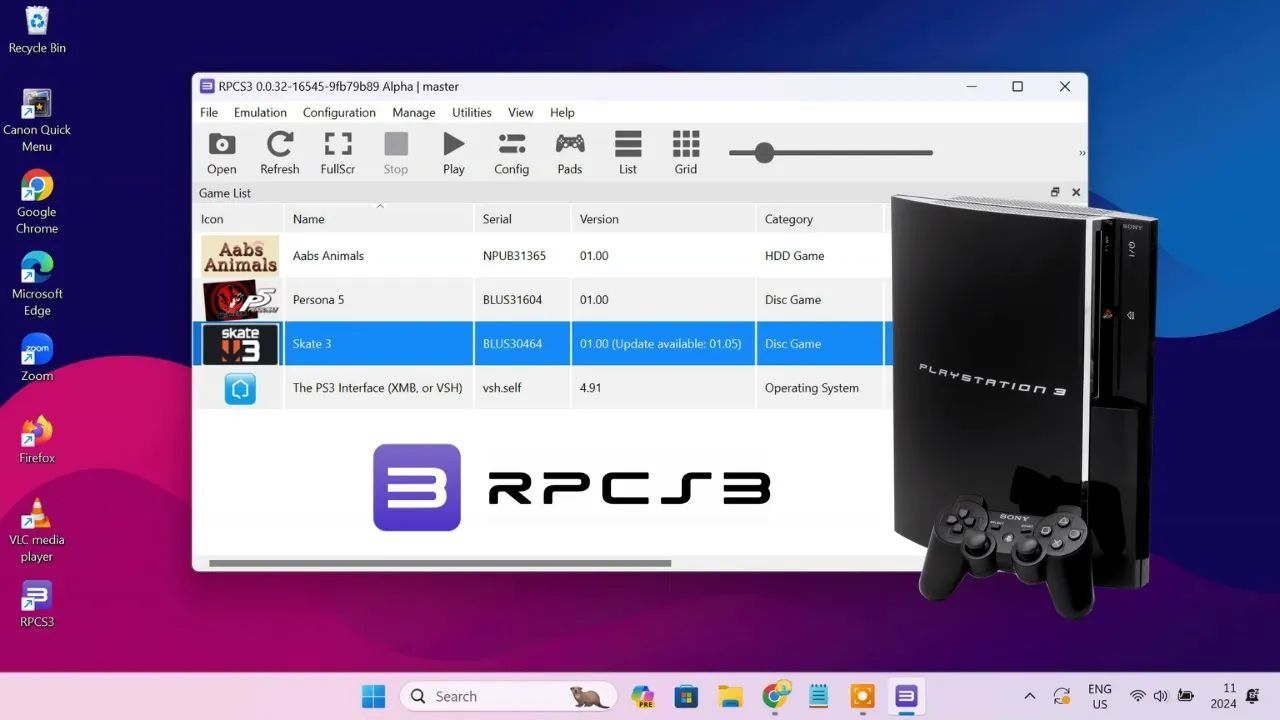Viewport: 1280px width, 720px height.
Task: Open the File menu
Action: tap(209, 112)
